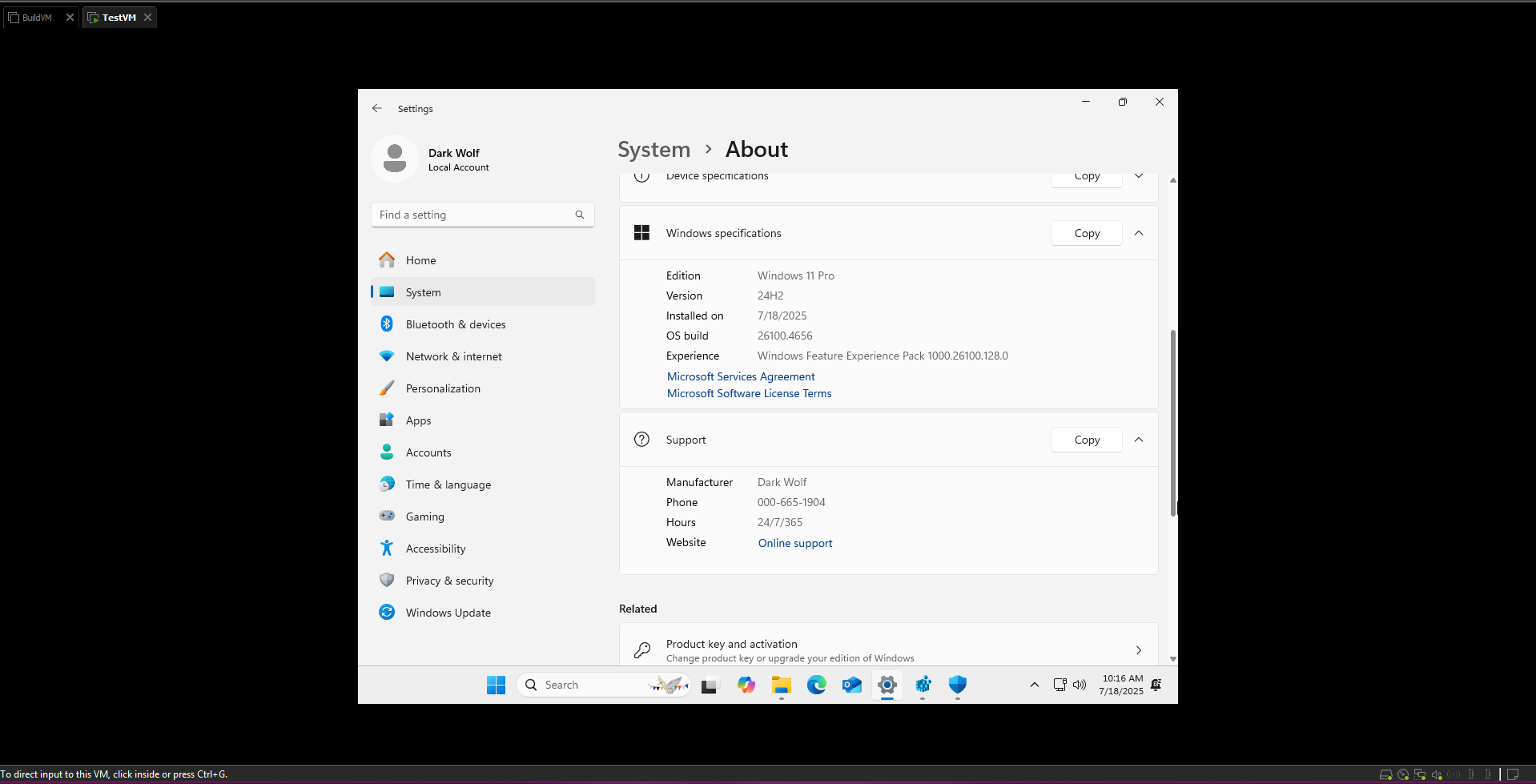
Task: Collapse the Windows specifications section
Action: tap(1139, 233)
